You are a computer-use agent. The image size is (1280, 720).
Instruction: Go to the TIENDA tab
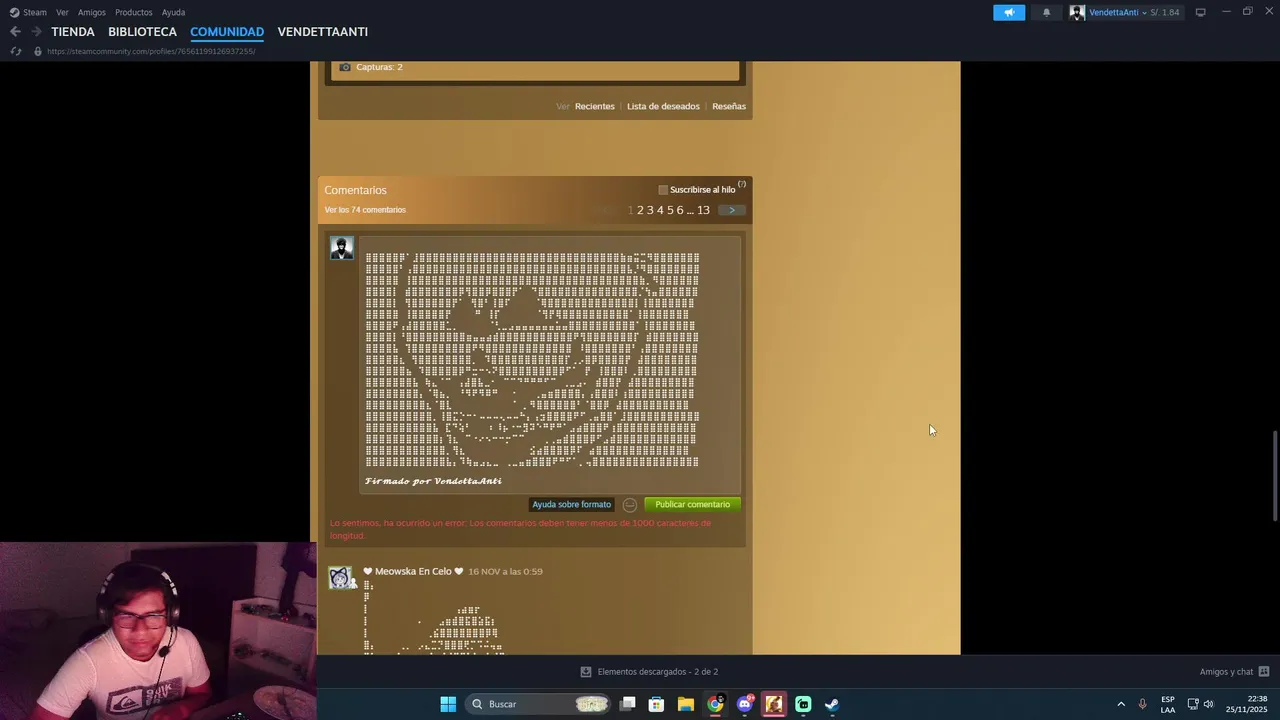pyautogui.click(x=73, y=32)
